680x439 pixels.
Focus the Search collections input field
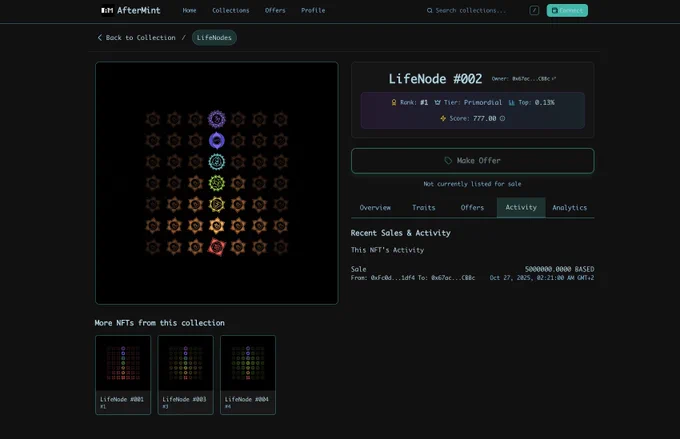[471, 10]
